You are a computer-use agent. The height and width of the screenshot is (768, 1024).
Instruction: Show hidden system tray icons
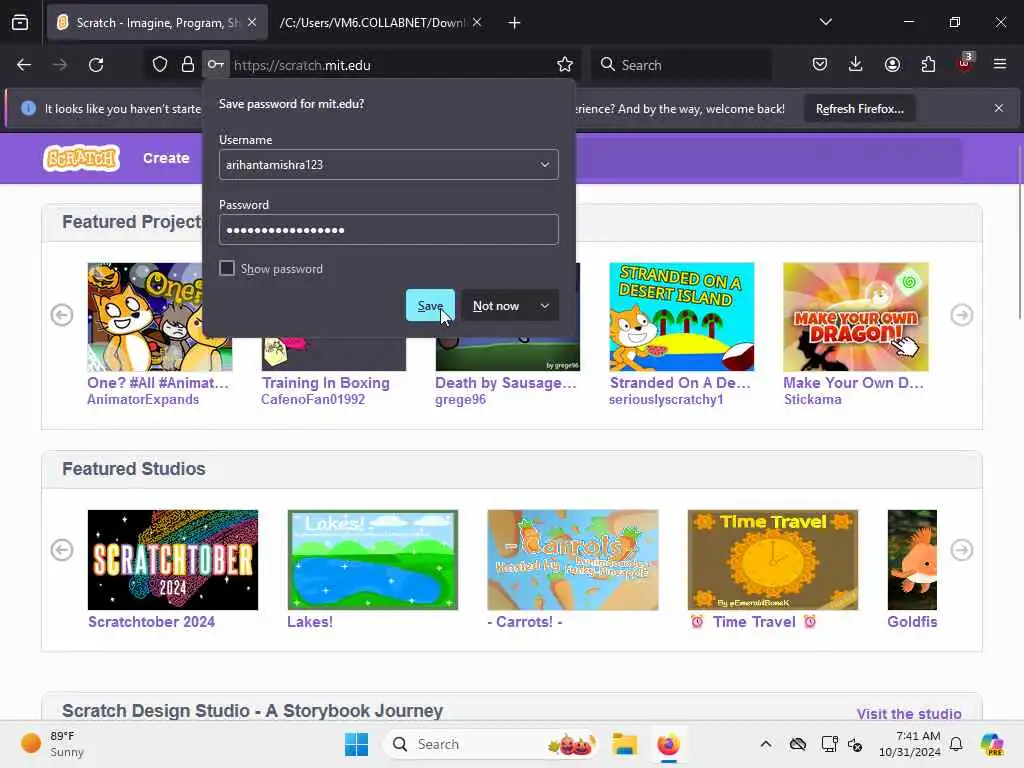(766, 744)
